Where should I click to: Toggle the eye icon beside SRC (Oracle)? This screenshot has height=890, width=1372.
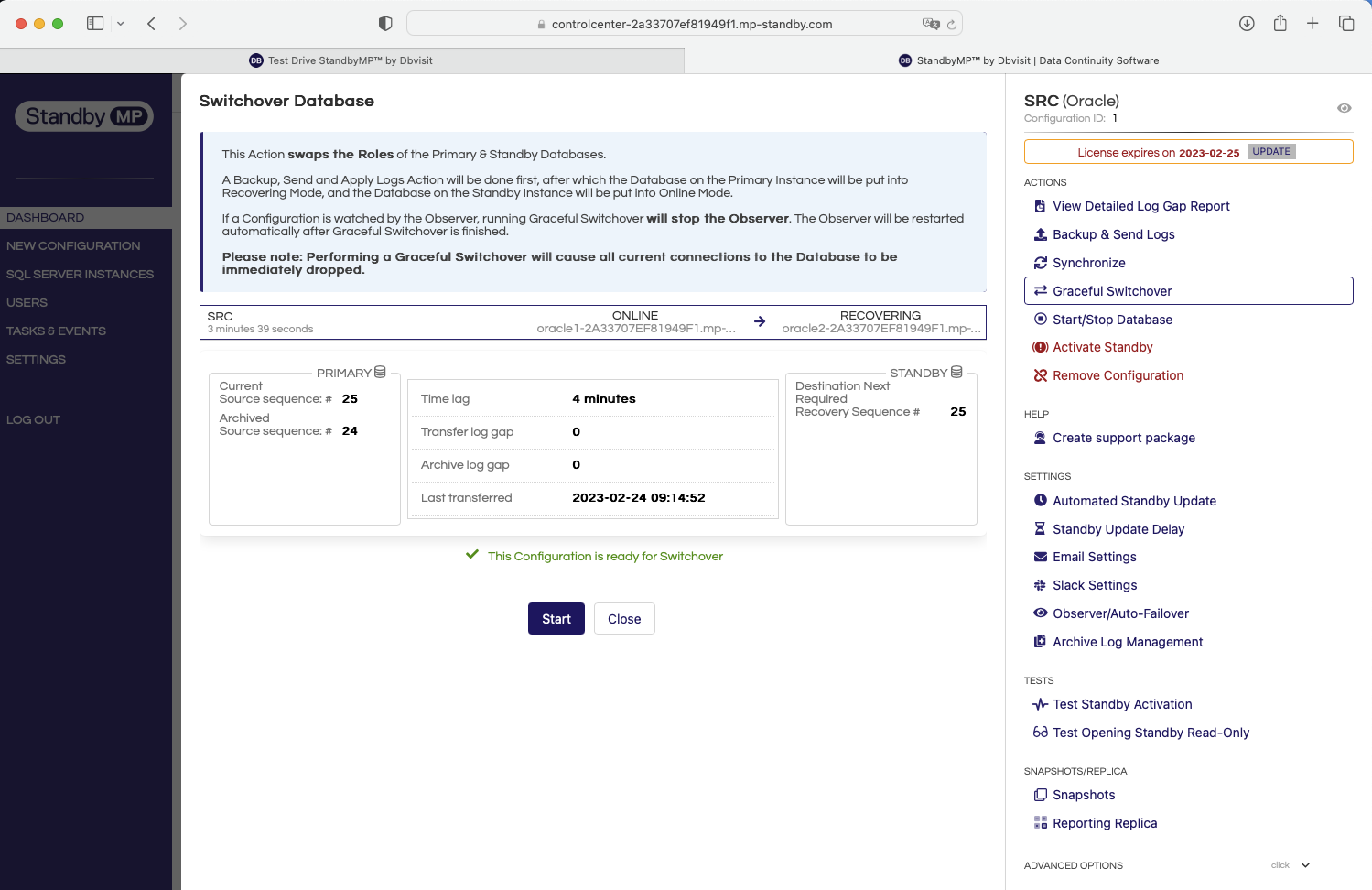coord(1344,108)
